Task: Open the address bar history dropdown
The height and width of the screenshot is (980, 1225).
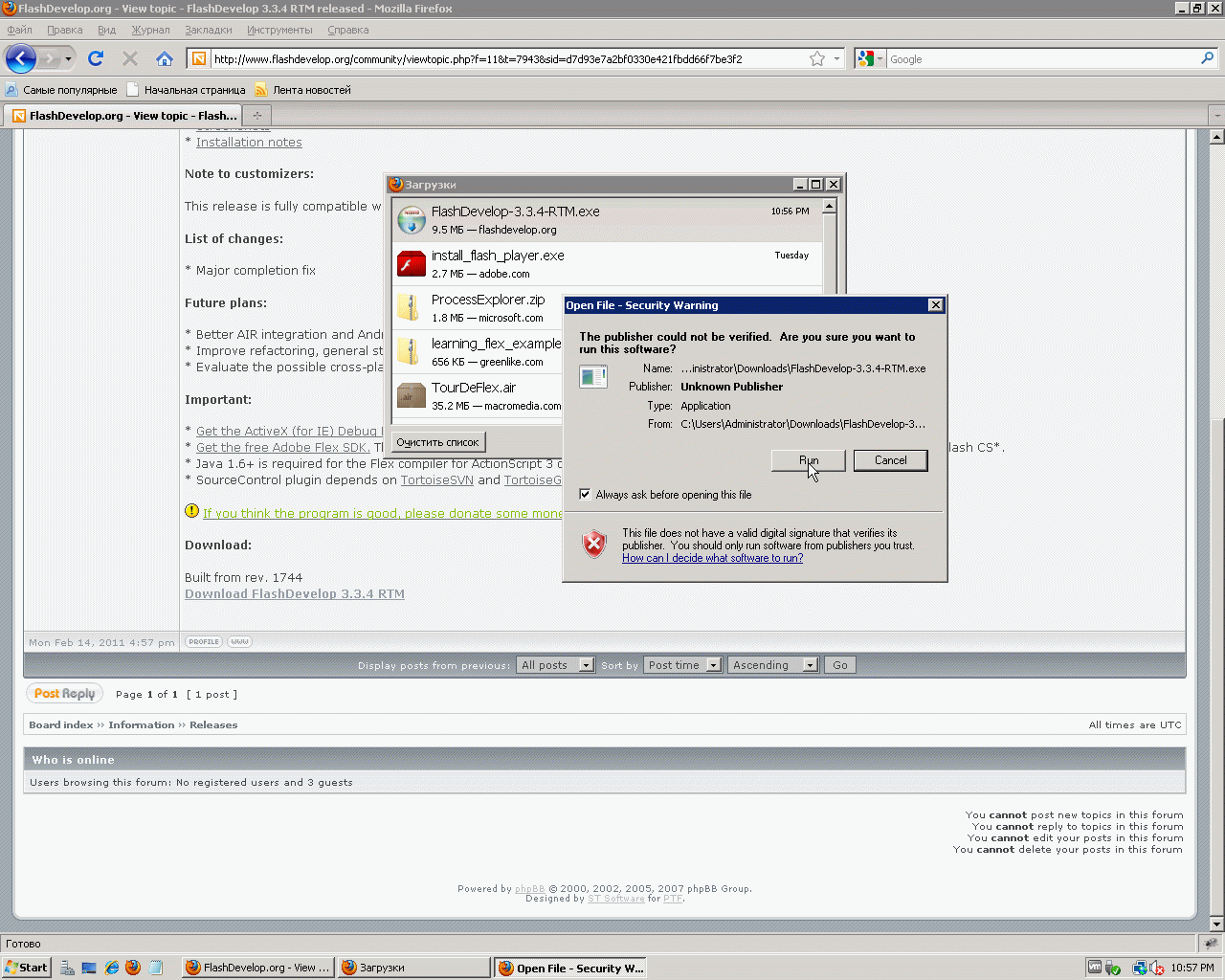Action: point(836,58)
